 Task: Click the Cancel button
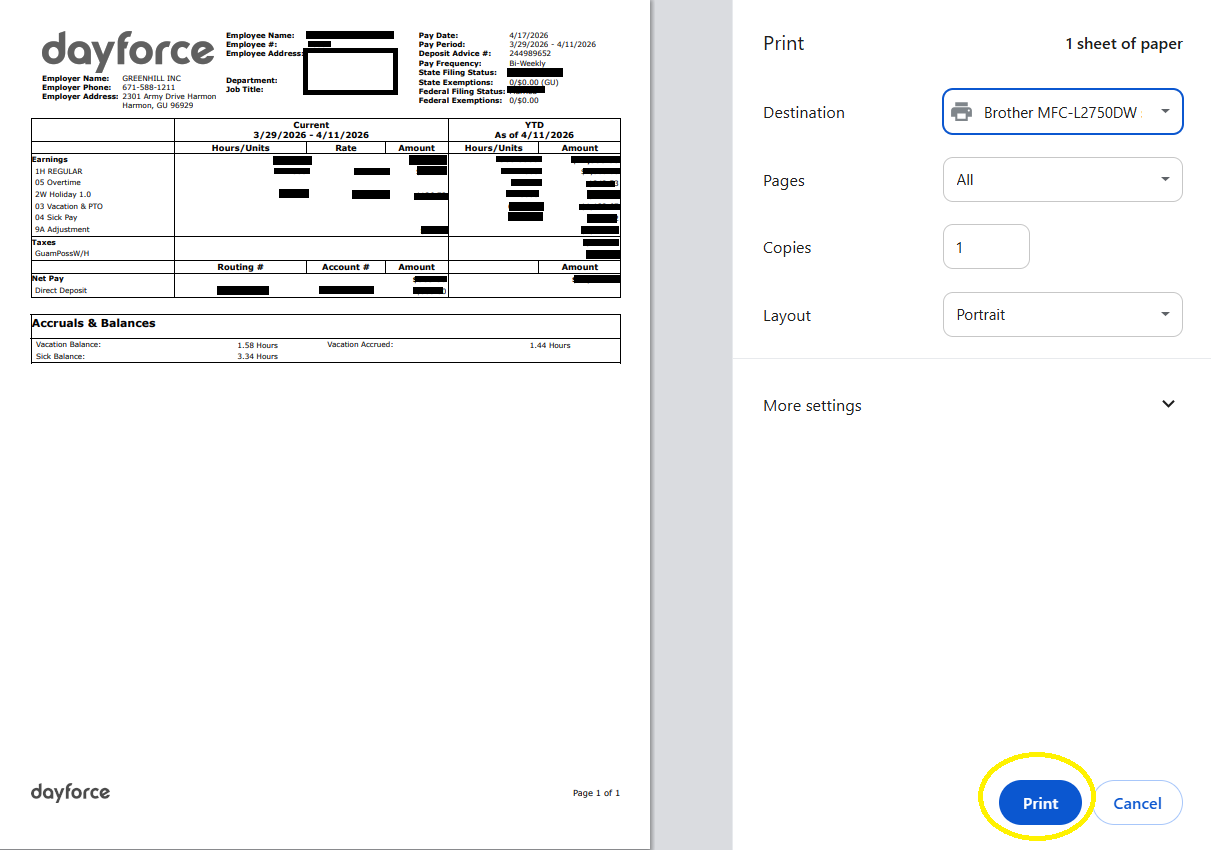(1137, 803)
